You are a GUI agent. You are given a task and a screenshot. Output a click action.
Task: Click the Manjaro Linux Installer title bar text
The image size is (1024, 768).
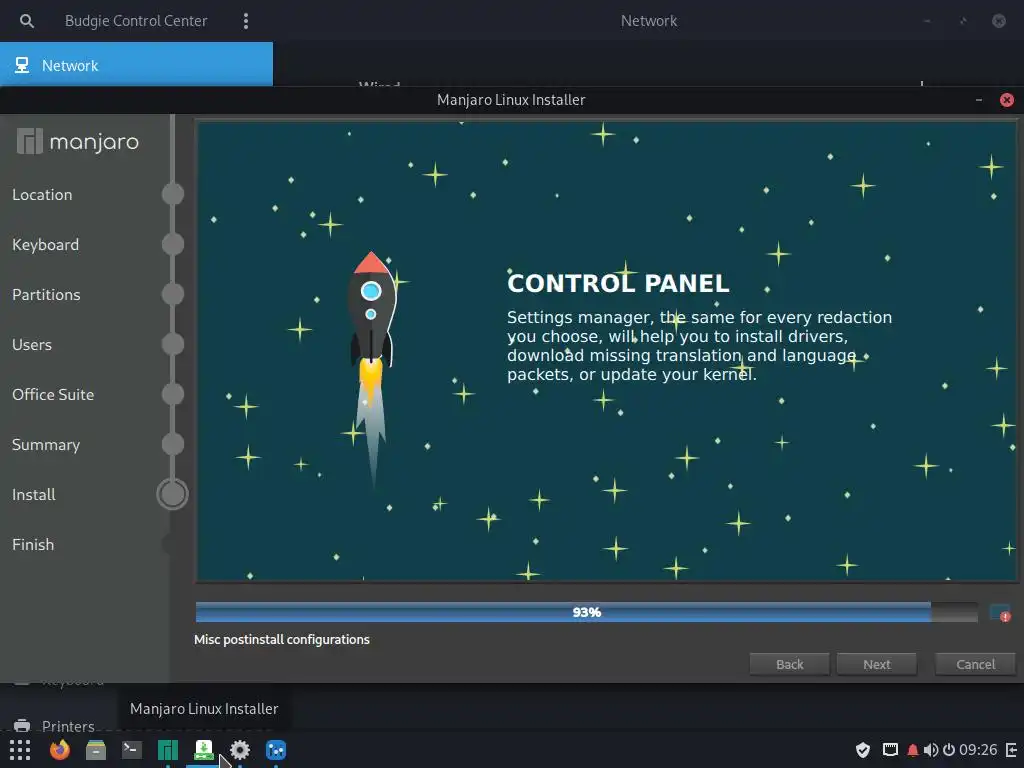tap(511, 100)
